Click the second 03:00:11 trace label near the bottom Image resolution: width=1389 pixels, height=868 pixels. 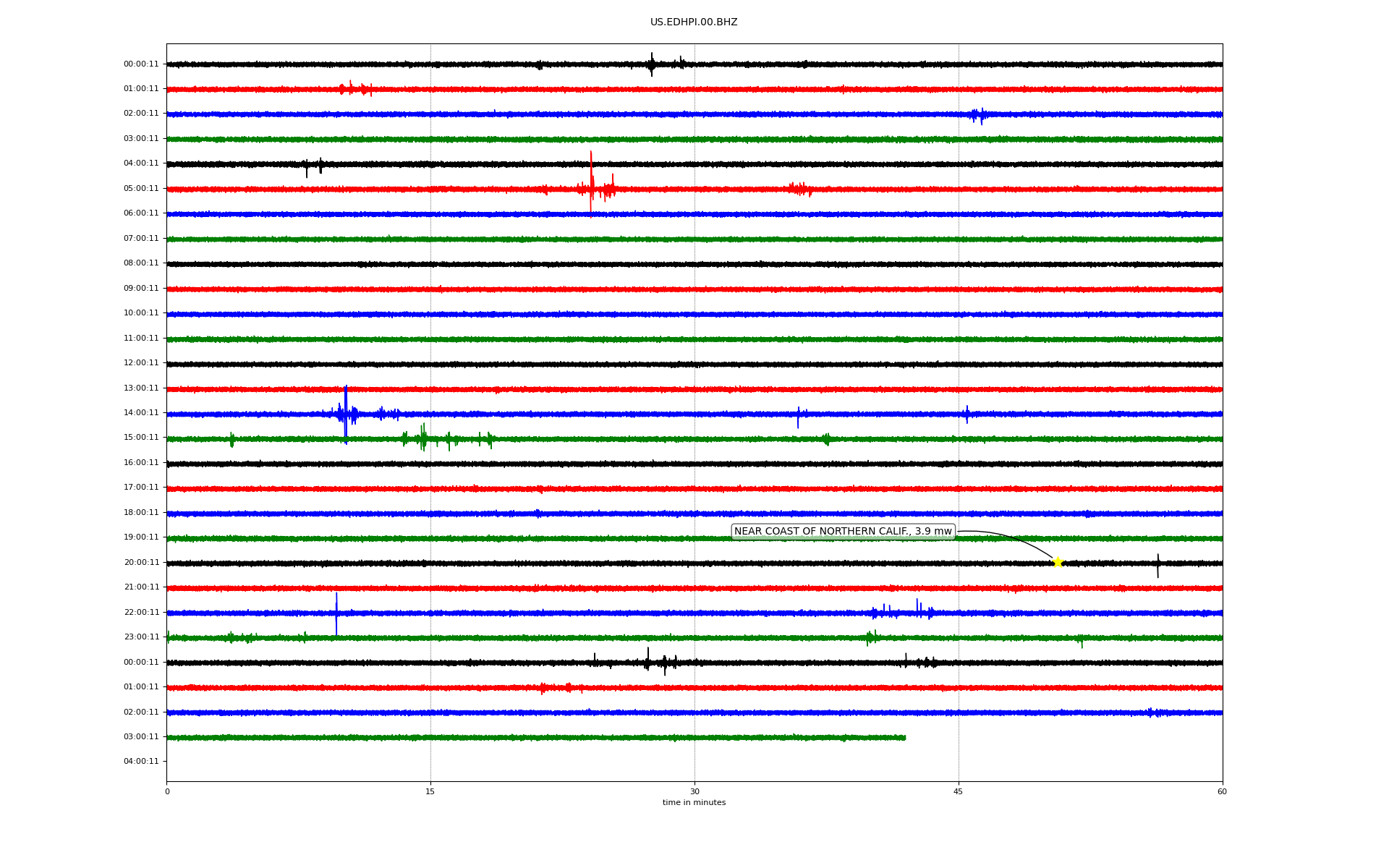[141, 737]
